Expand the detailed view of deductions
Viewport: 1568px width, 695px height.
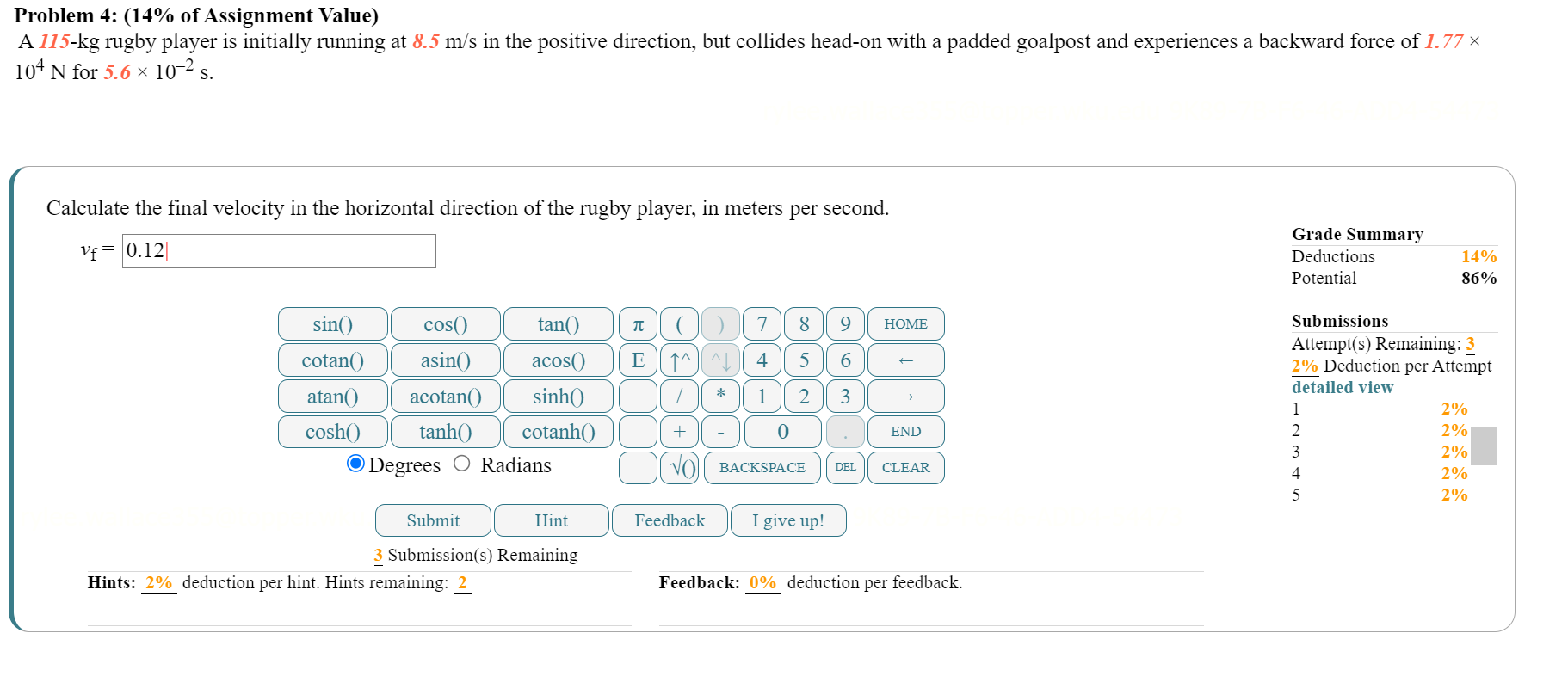pyautogui.click(x=1342, y=387)
